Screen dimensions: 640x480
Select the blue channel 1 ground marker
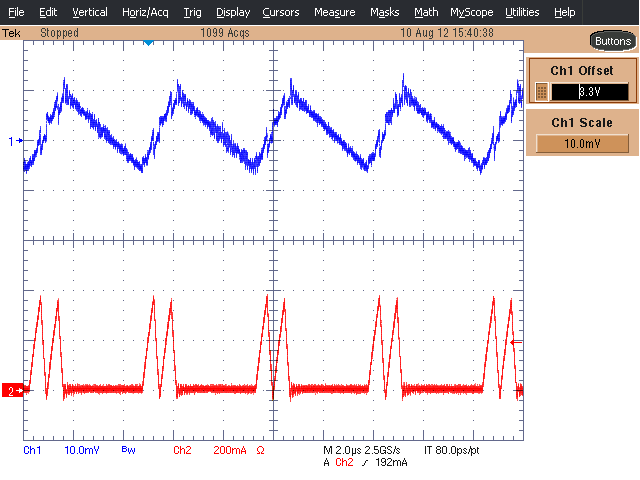pos(15,141)
